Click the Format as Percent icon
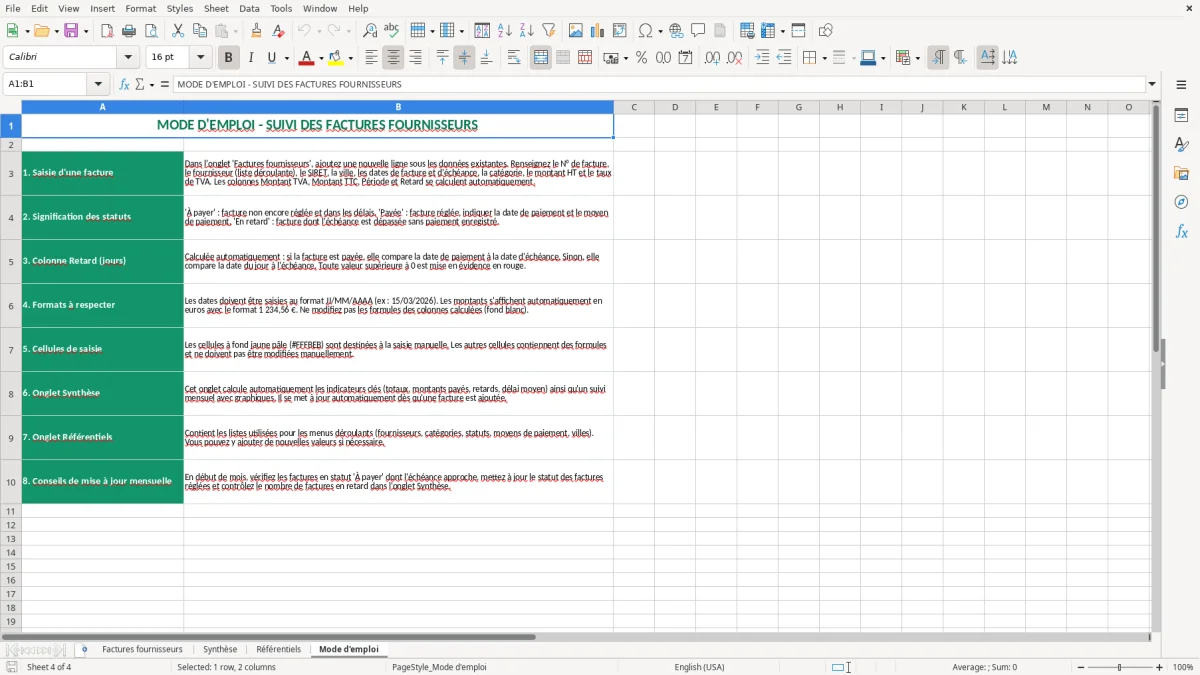The image size is (1200, 675). click(x=641, y=58)
